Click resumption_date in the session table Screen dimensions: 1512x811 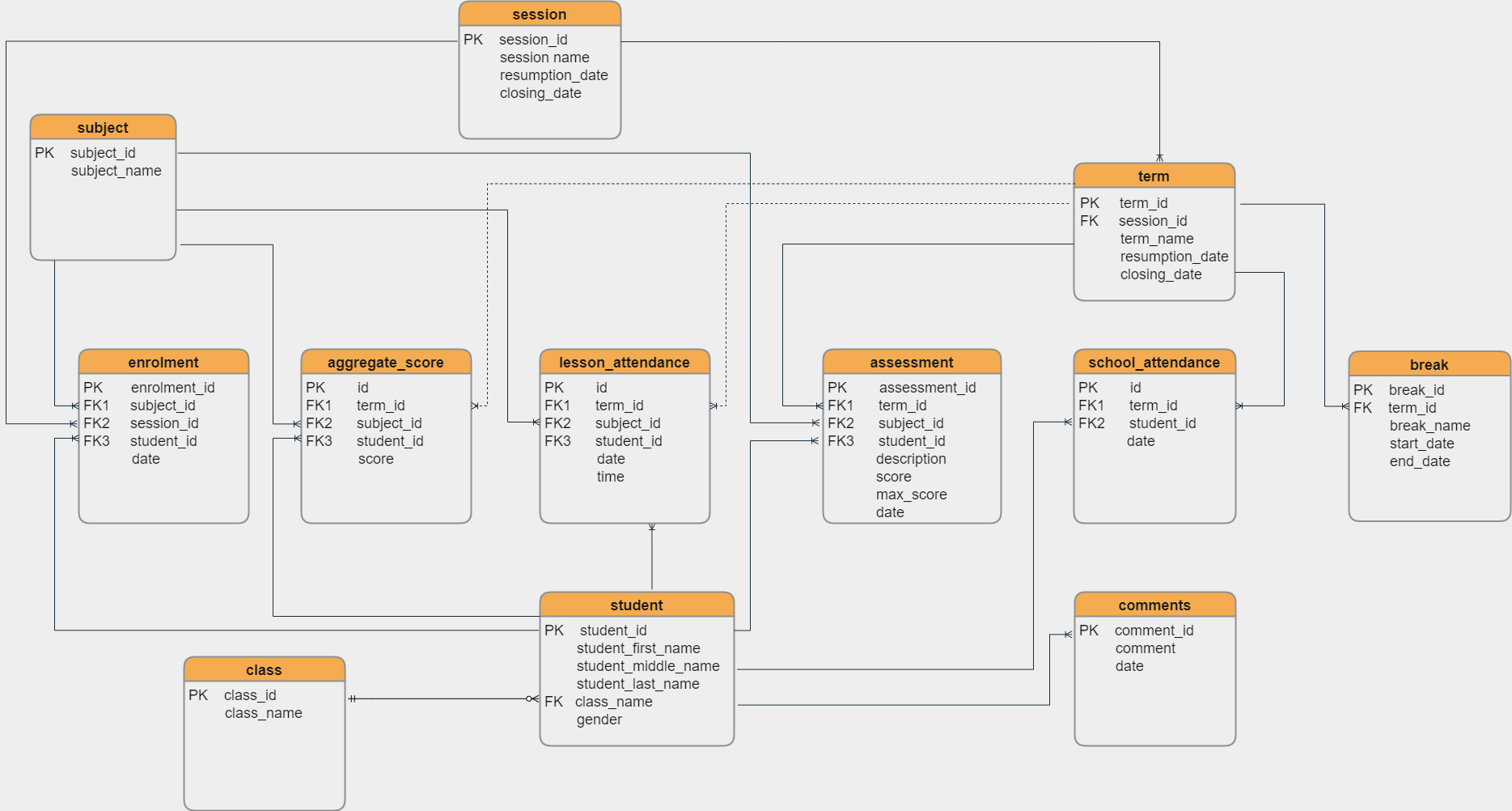[554, 75]
